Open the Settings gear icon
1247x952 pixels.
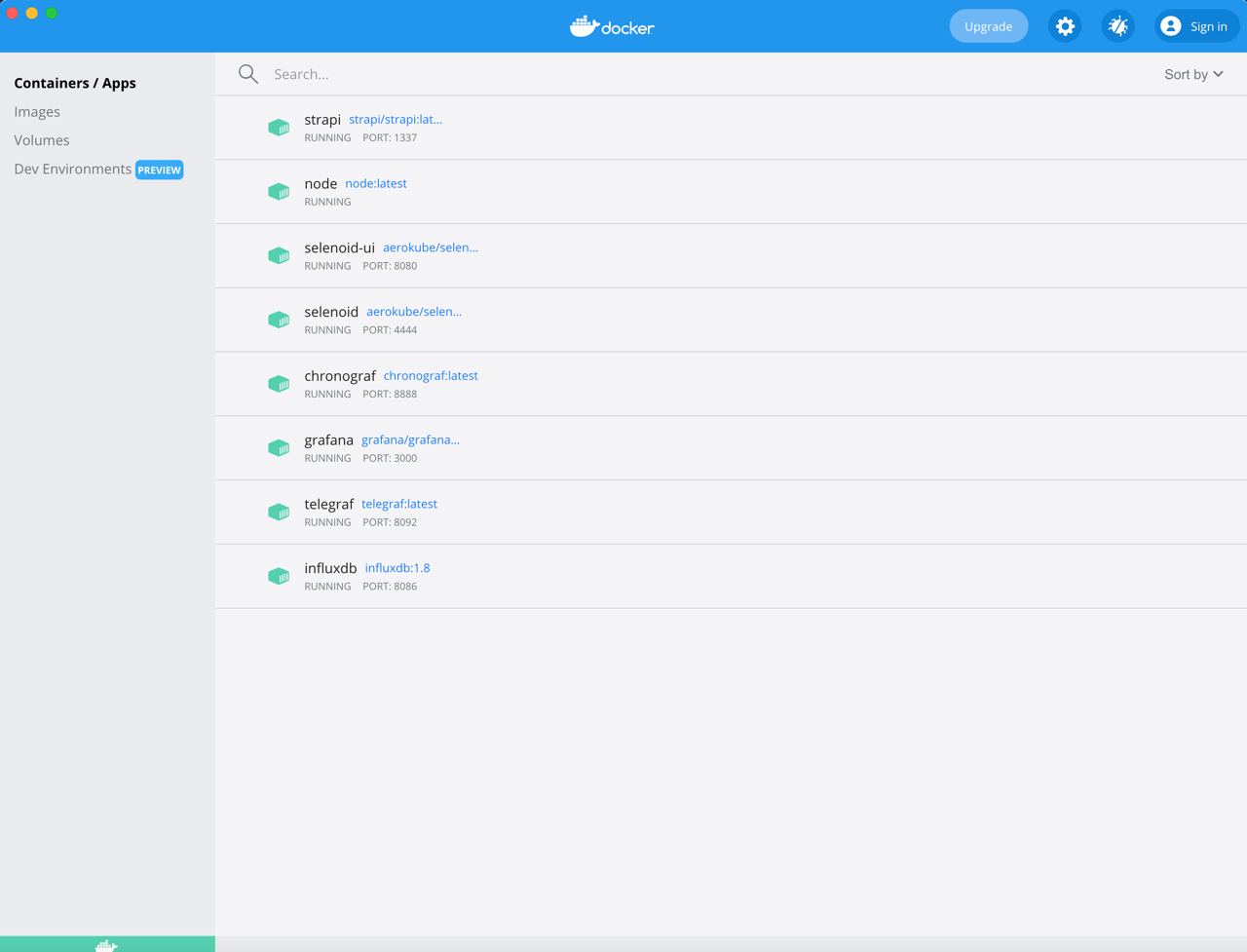click(1065, 26)
